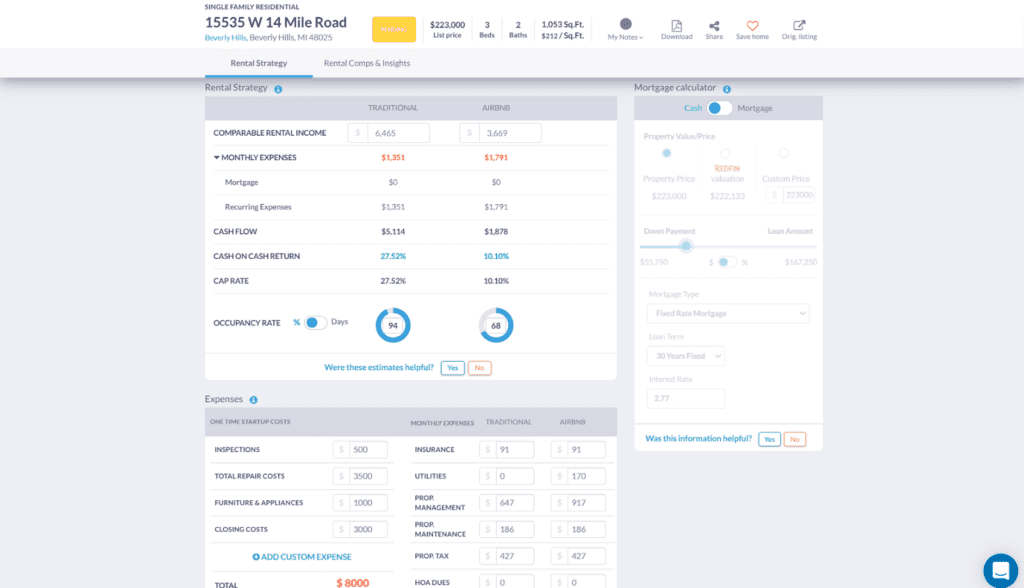Click the Rental Strategy info icon
The height and width of the screenshot is (588, 1024).
click(x=278, y=89)
